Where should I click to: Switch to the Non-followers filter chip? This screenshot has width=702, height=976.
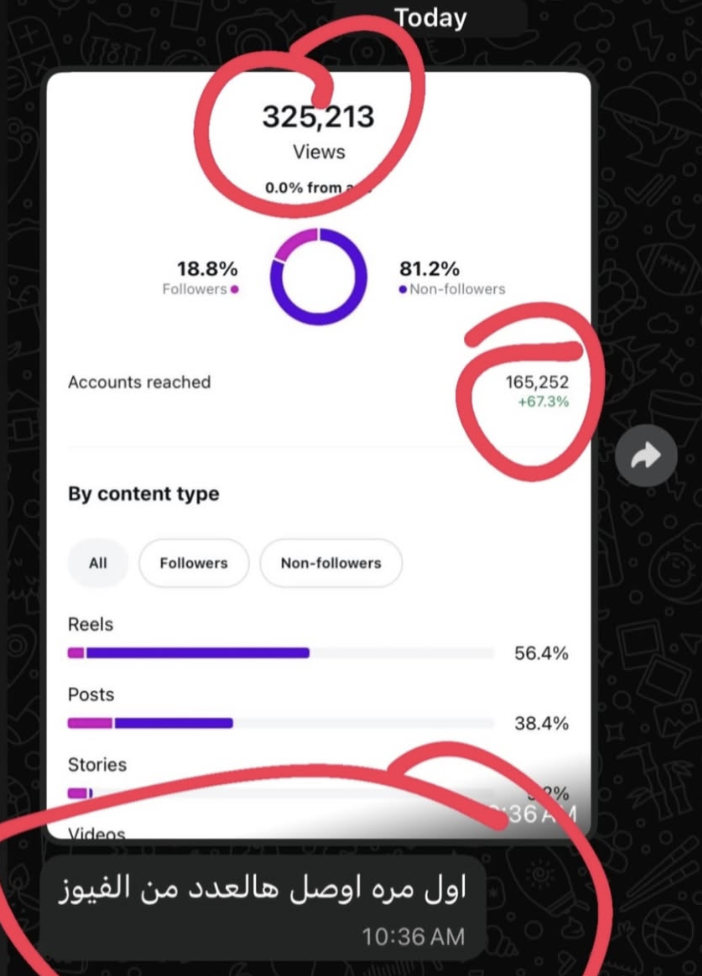(x=331, y=563)
